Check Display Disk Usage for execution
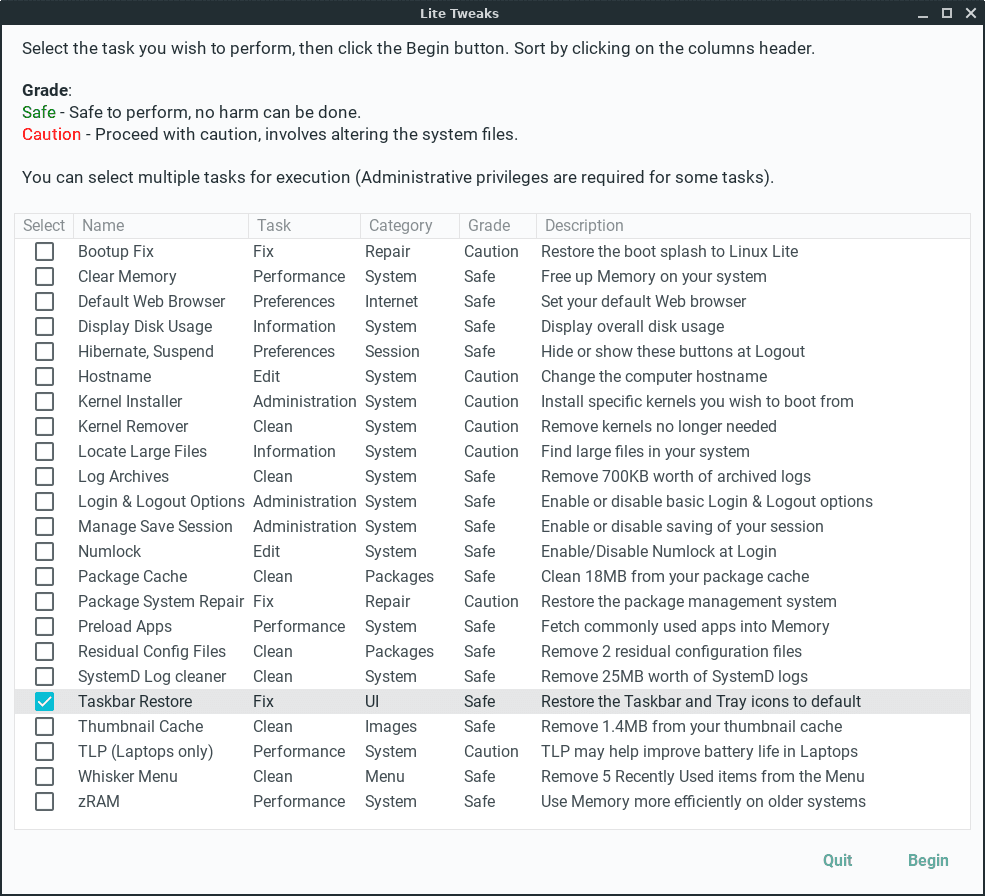Screen dimensions: 985x896 [x=44, y=326]
